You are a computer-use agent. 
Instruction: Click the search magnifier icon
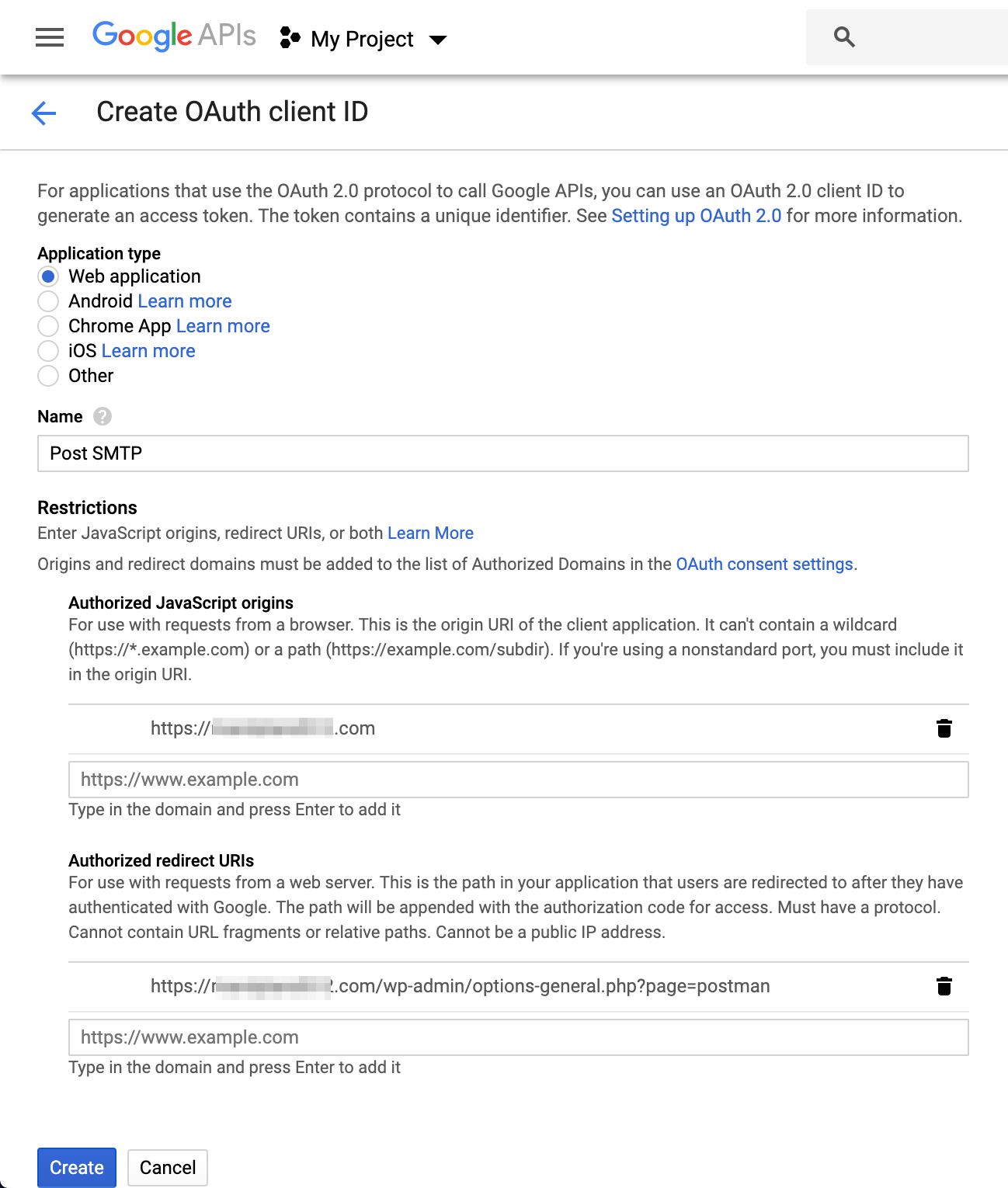[844, 36]
